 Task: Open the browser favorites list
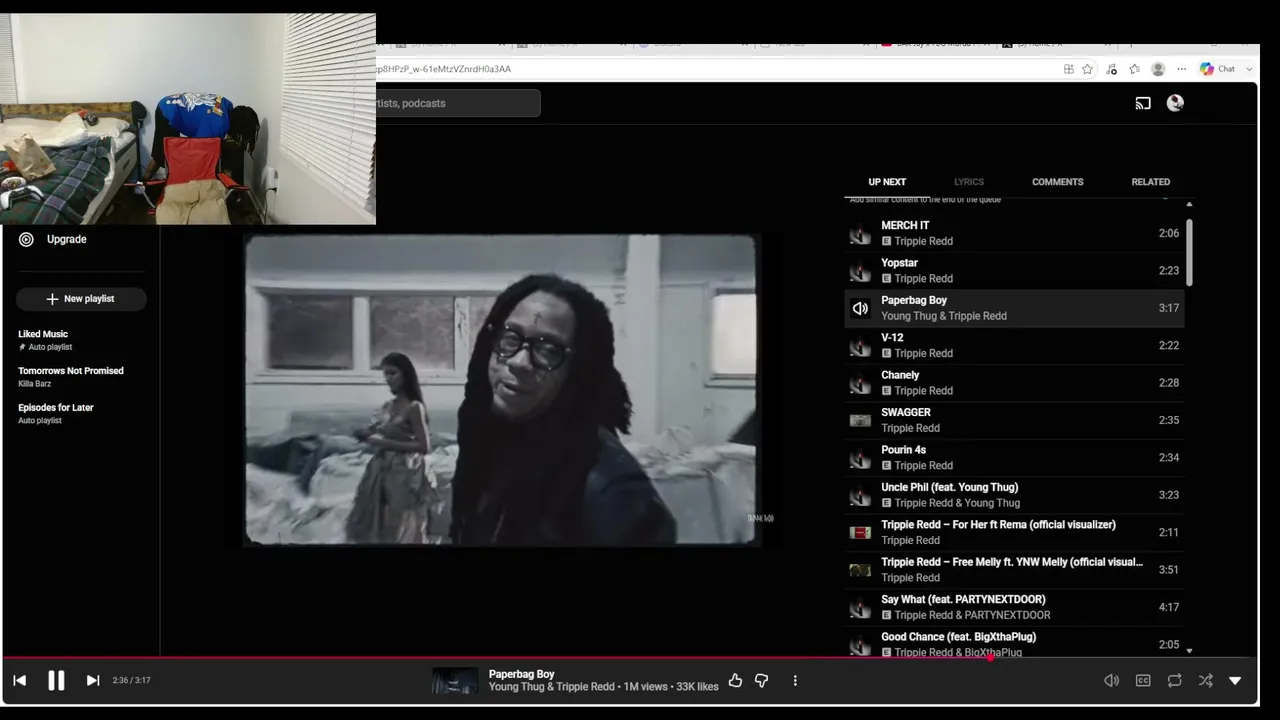1134,69
